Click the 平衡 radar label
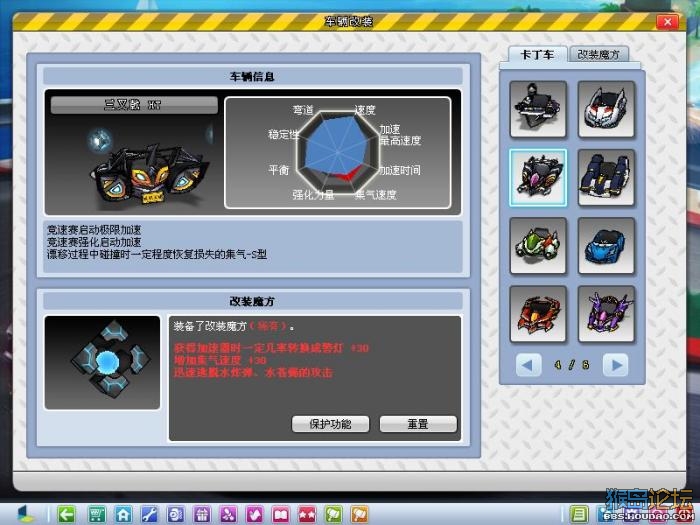 (x=279, y=170)
